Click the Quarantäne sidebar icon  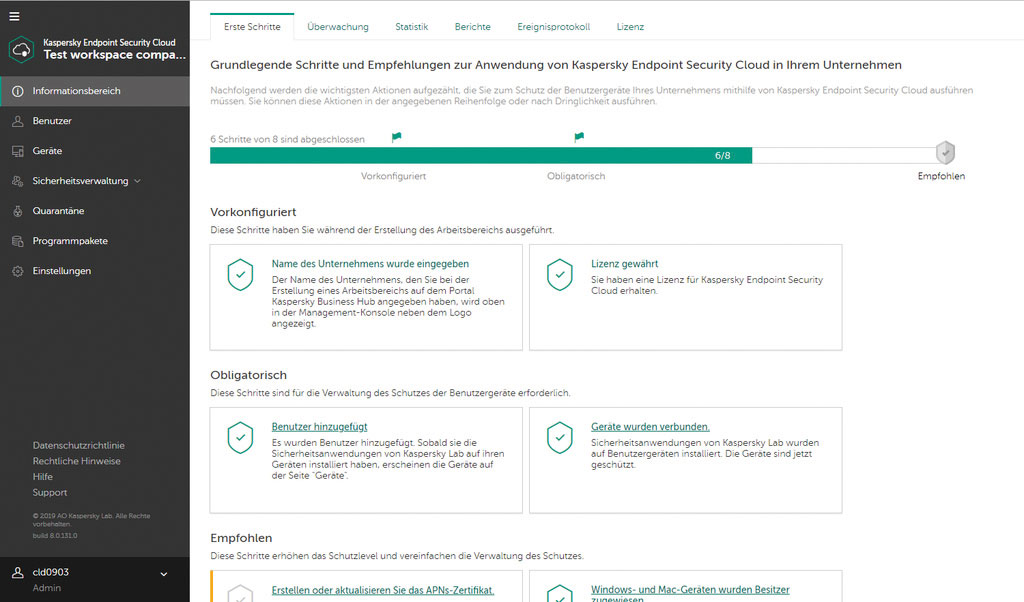point(18,212)
